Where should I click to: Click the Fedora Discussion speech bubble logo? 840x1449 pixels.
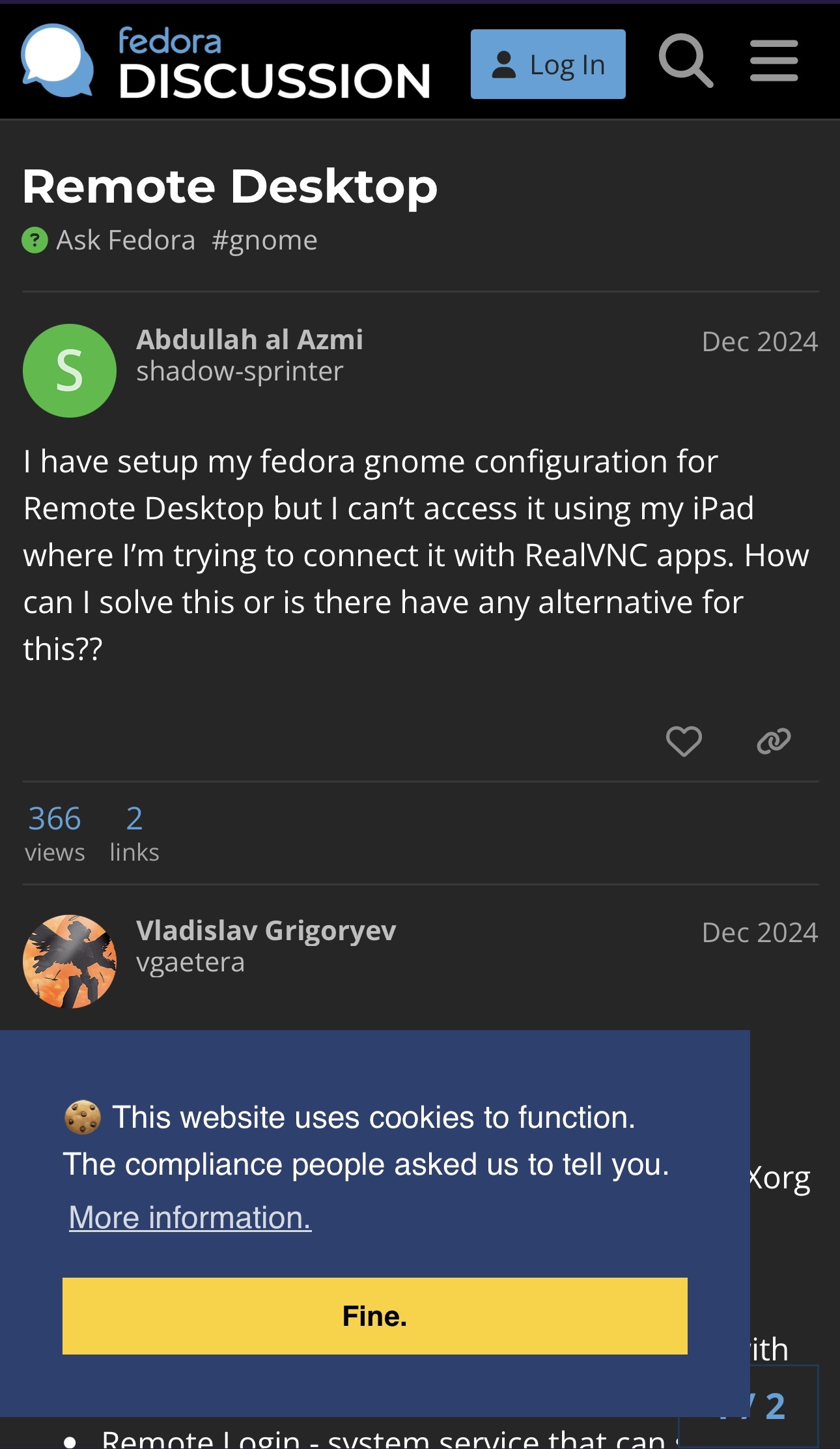(57, 61)
